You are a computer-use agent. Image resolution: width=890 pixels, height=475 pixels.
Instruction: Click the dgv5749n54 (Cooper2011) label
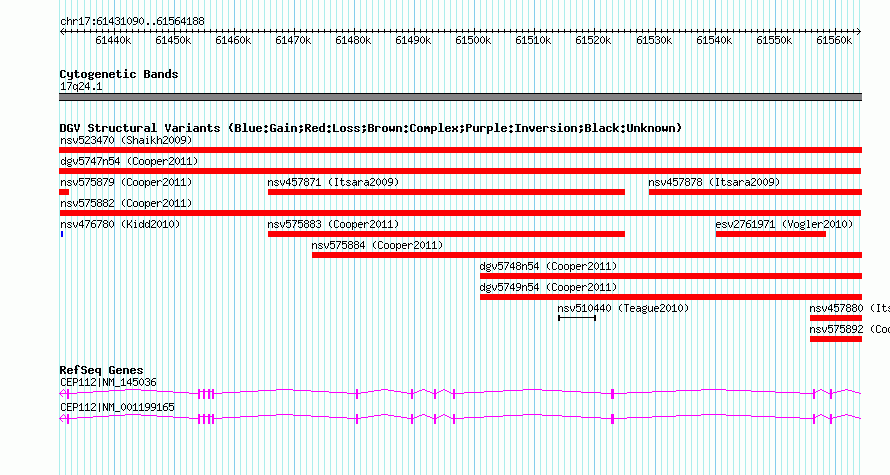pyautogui.click(x=548, y=287)
